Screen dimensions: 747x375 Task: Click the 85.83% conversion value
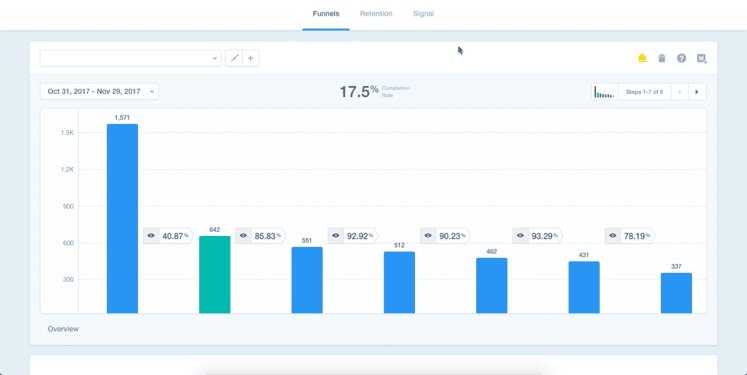click(267, 235)
